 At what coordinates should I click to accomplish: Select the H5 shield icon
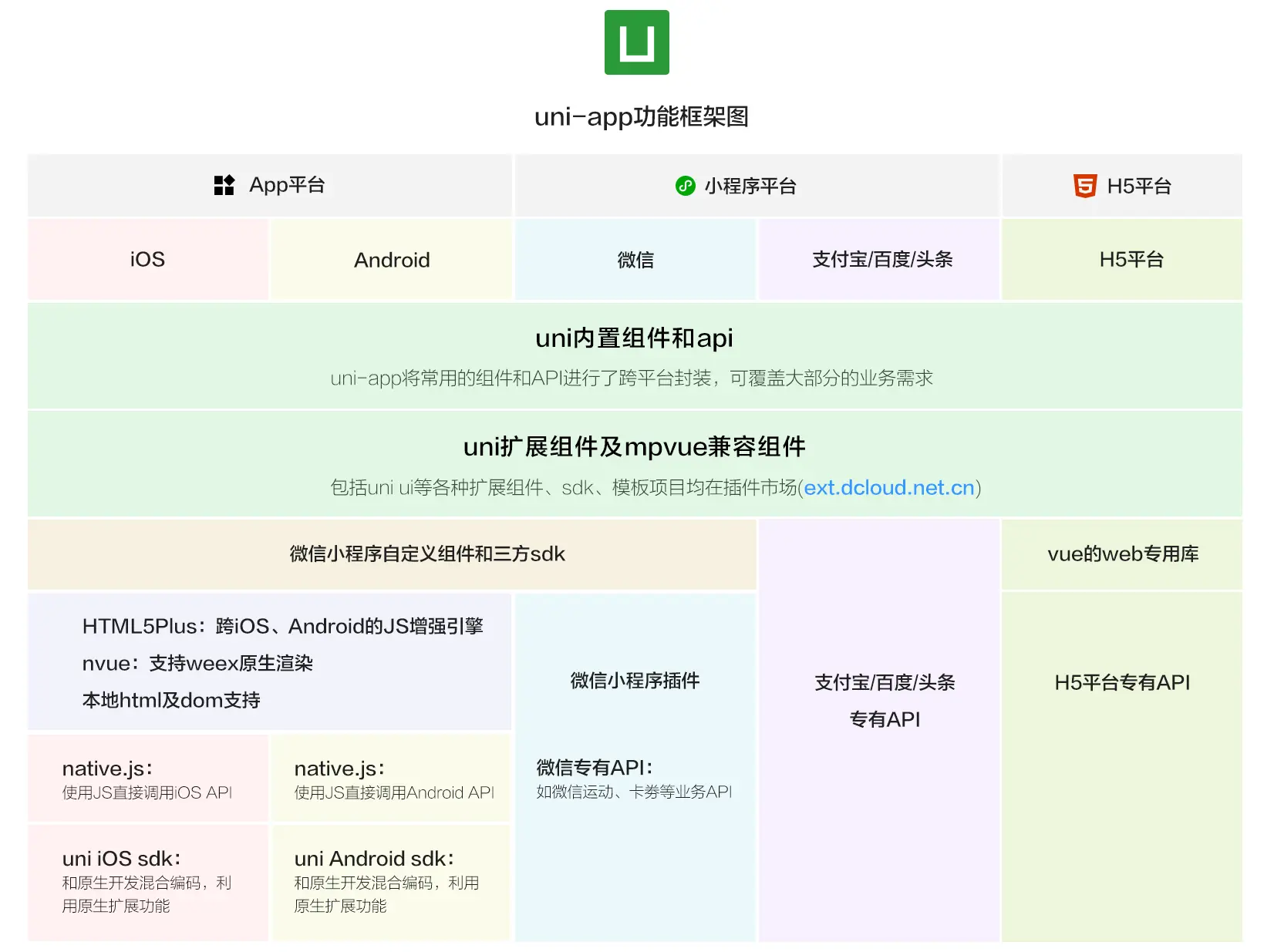coord(1084,186)
